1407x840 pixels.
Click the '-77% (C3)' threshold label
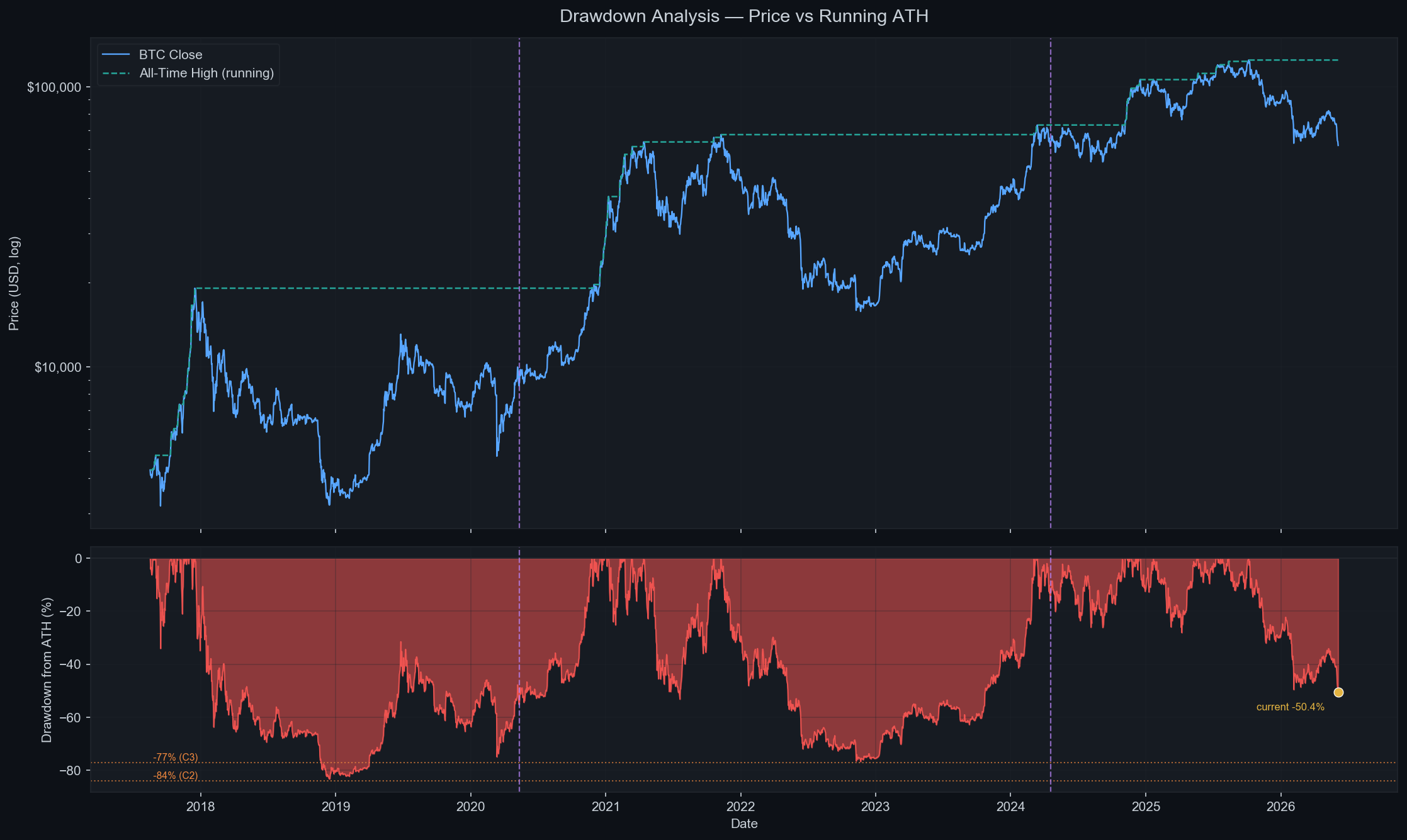(x=176, y=758)
